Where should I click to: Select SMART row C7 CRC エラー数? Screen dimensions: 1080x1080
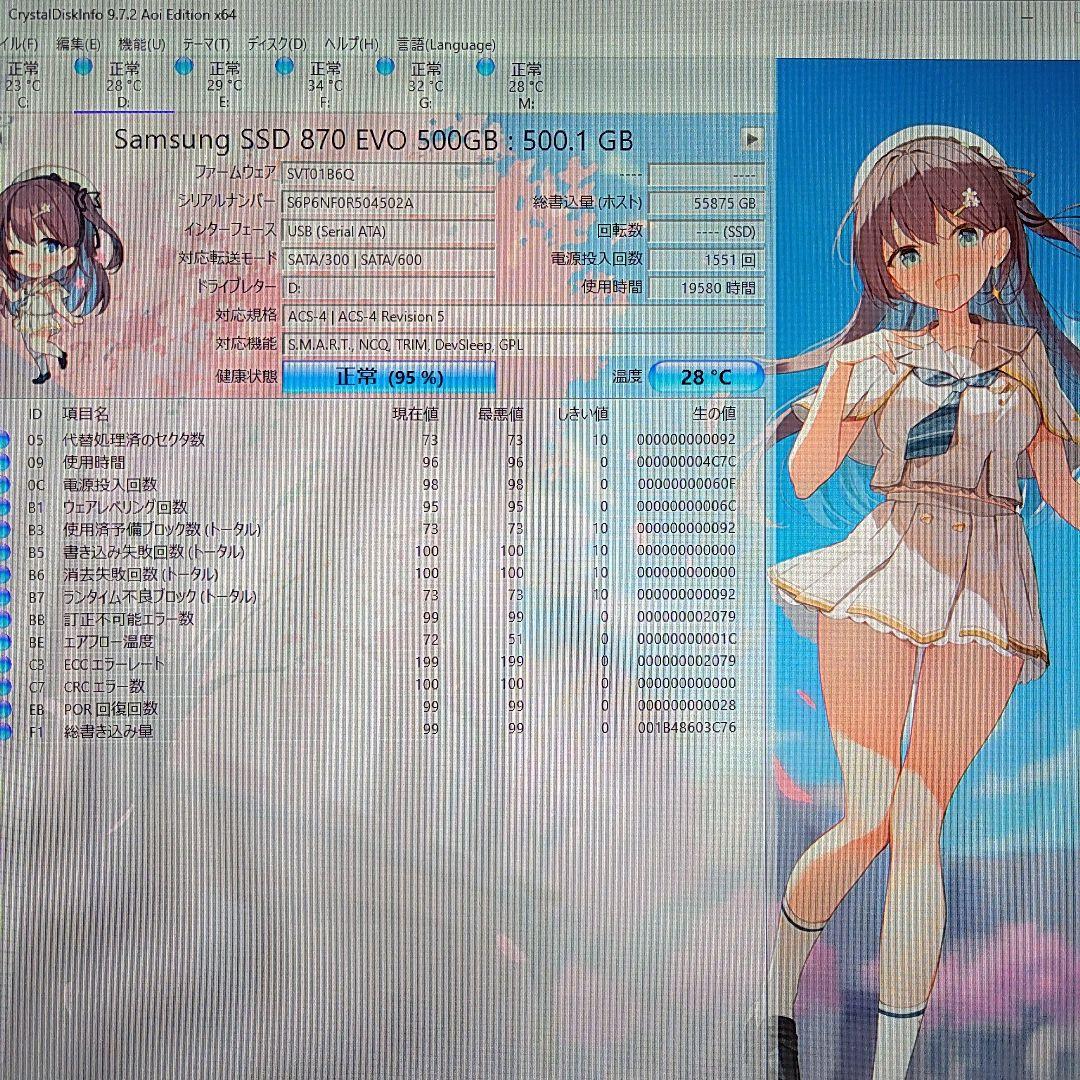coord(382,685)
